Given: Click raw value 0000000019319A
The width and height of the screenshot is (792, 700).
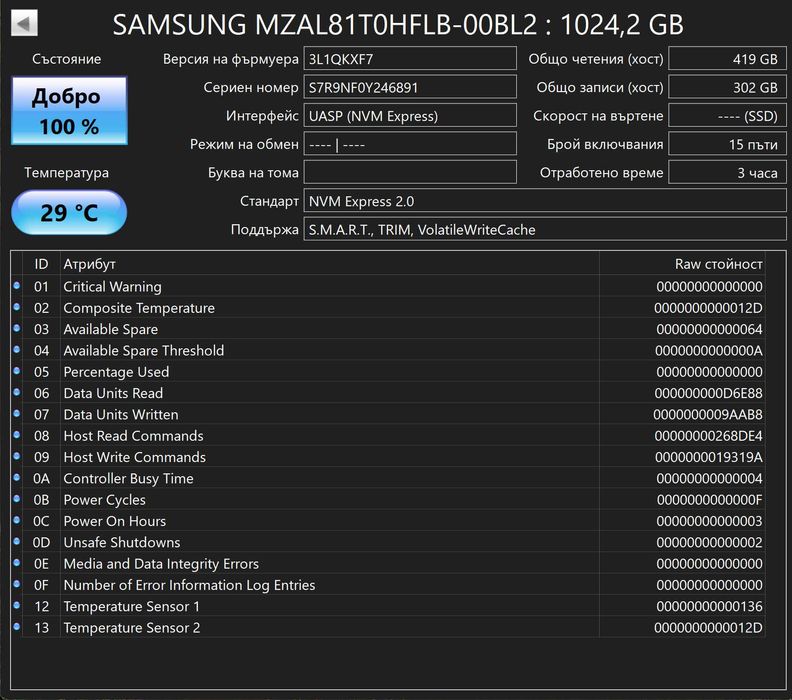Looking at the screenshot, I should point(709,457).
